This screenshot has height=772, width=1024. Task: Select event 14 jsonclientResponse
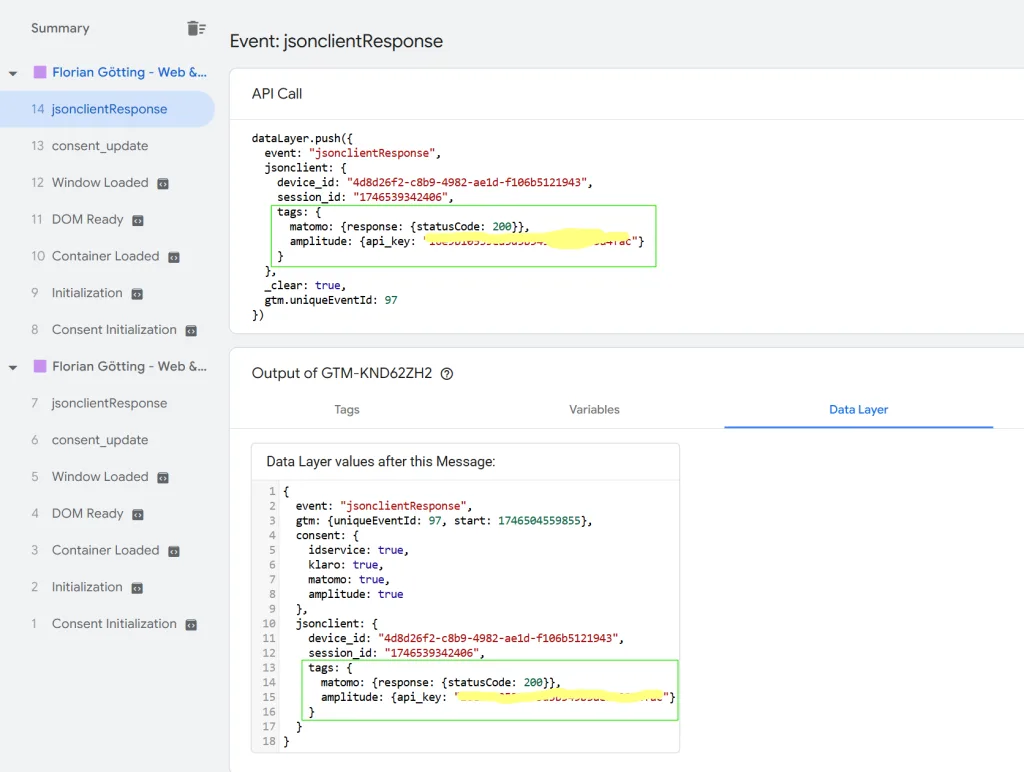pos(107,109)
